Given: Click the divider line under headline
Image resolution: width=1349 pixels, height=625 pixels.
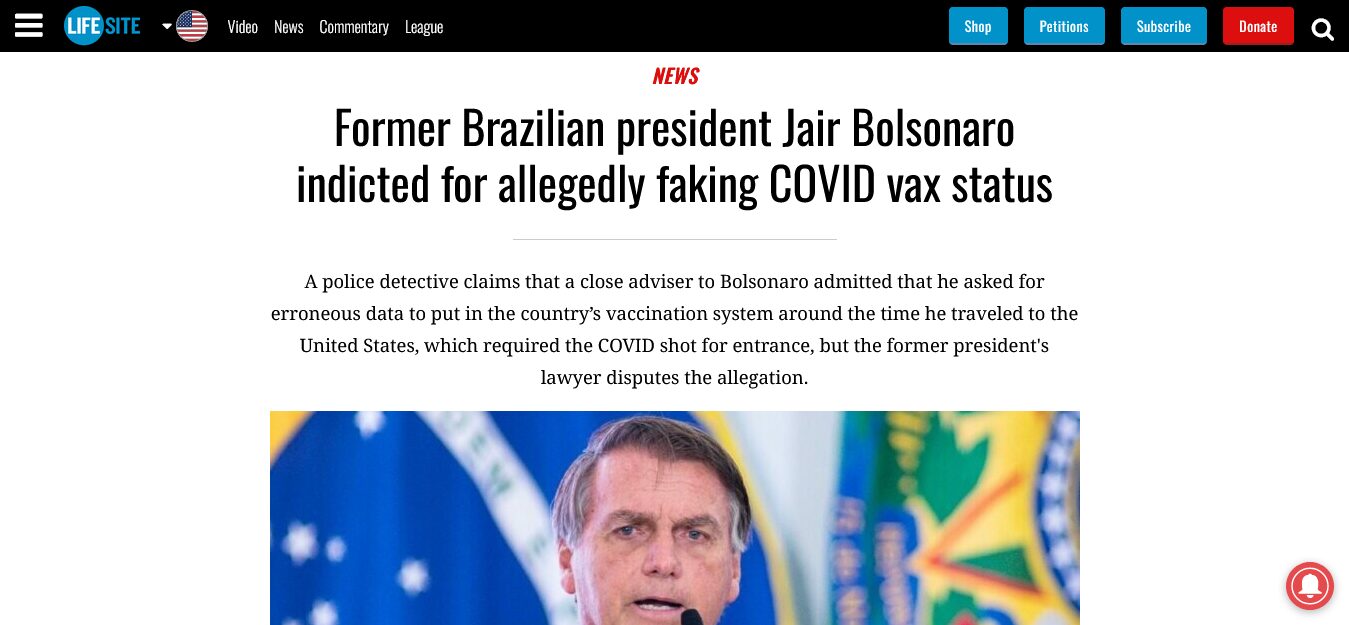Looking at the screenshot, I should (674, 240).
